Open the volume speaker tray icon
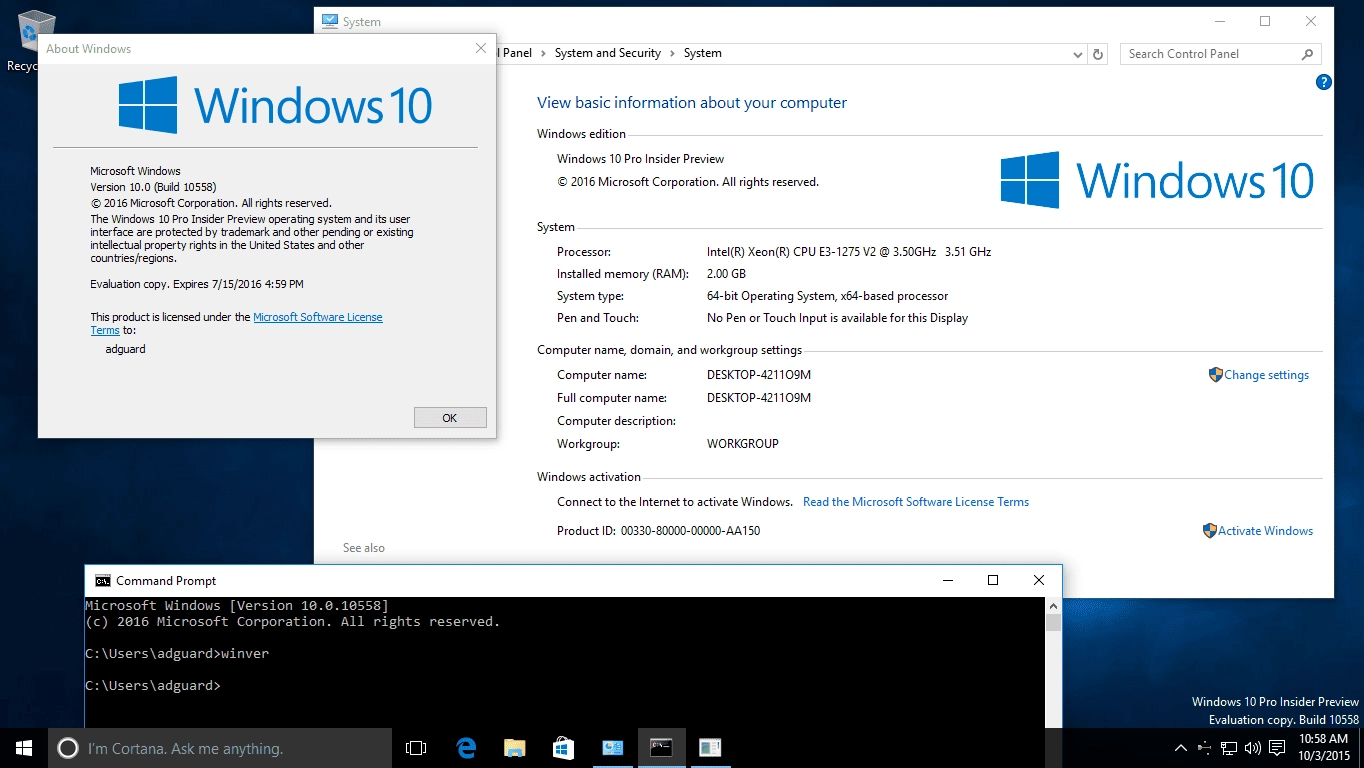This screenshot has width=1364, height=768. [x=1253, y=748]
